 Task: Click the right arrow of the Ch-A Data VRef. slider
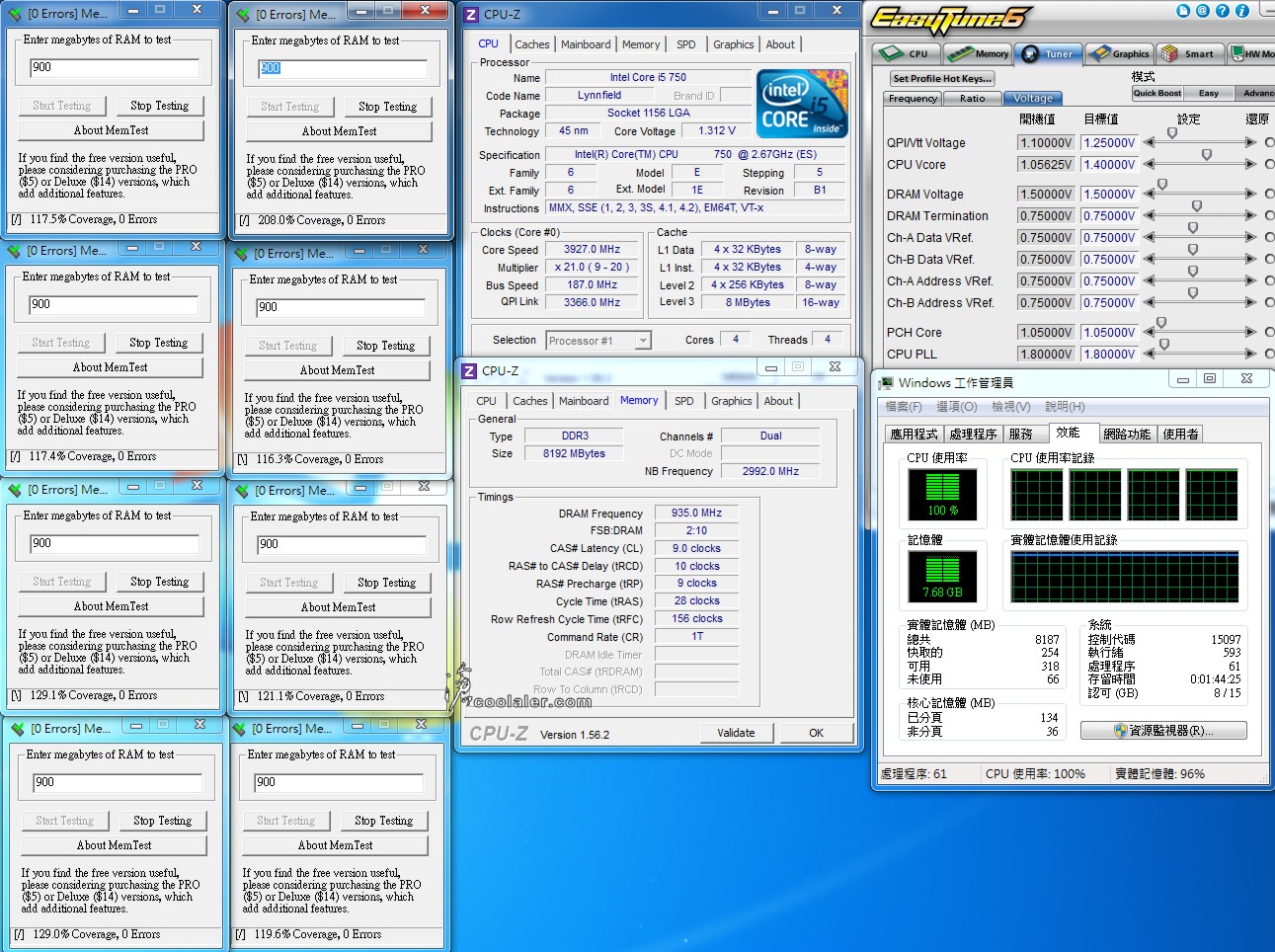coord(1250,238)
